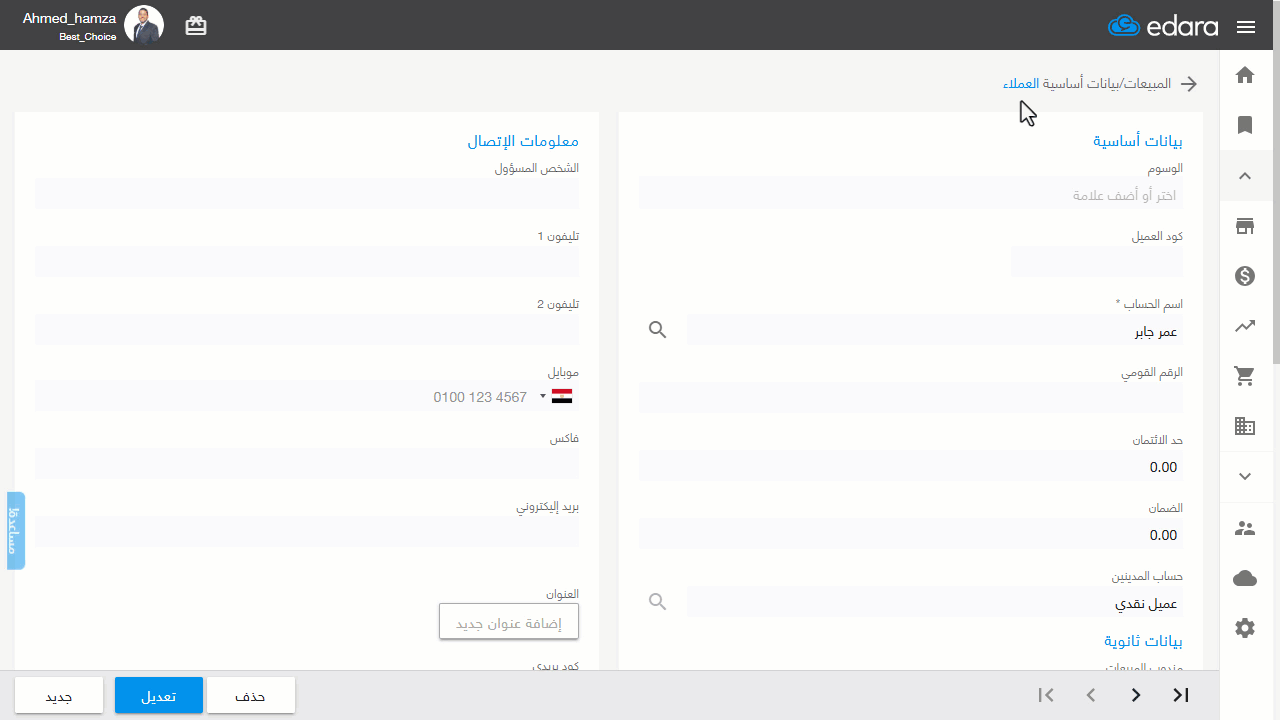
Task: Jump to record using bar-chevron-left icon
Action: tap(1046, 695)
